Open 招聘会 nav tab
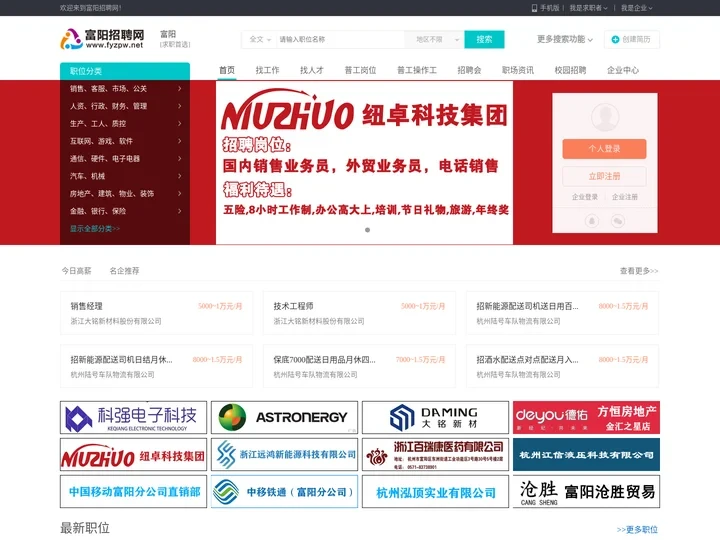 469,70
